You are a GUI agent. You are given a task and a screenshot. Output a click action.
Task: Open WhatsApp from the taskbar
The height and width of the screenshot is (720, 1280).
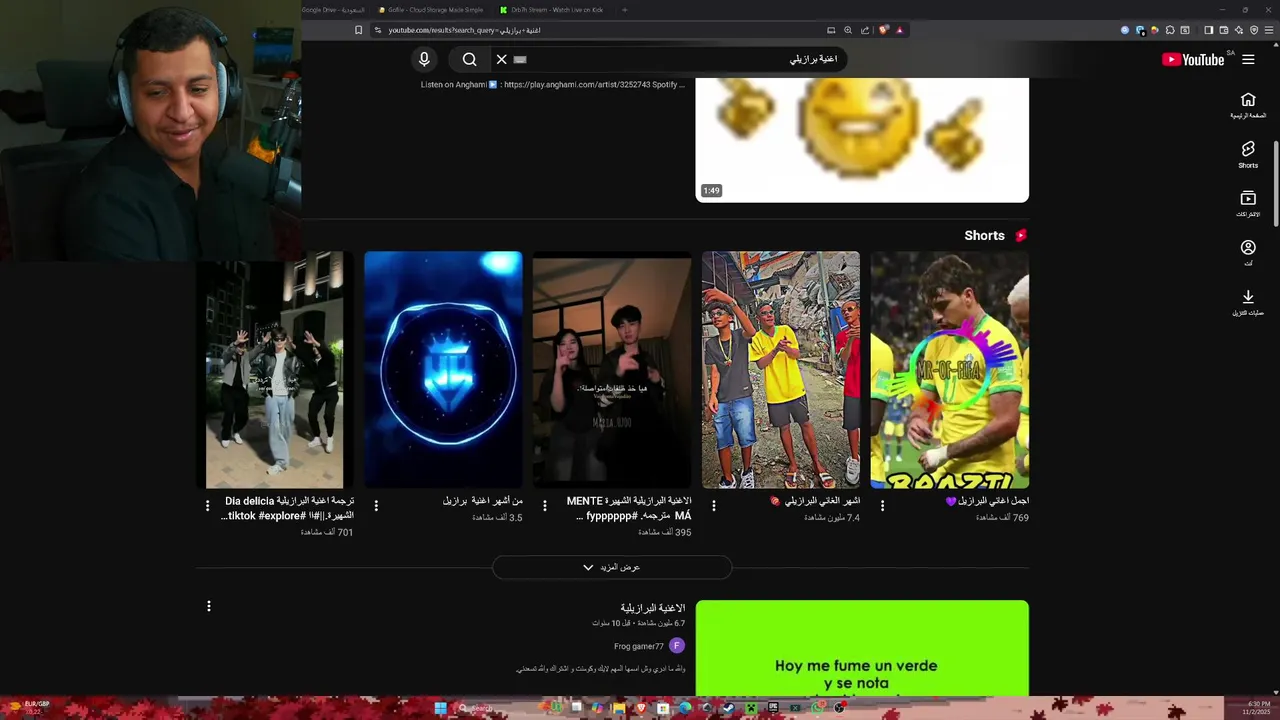coord(817,708)
